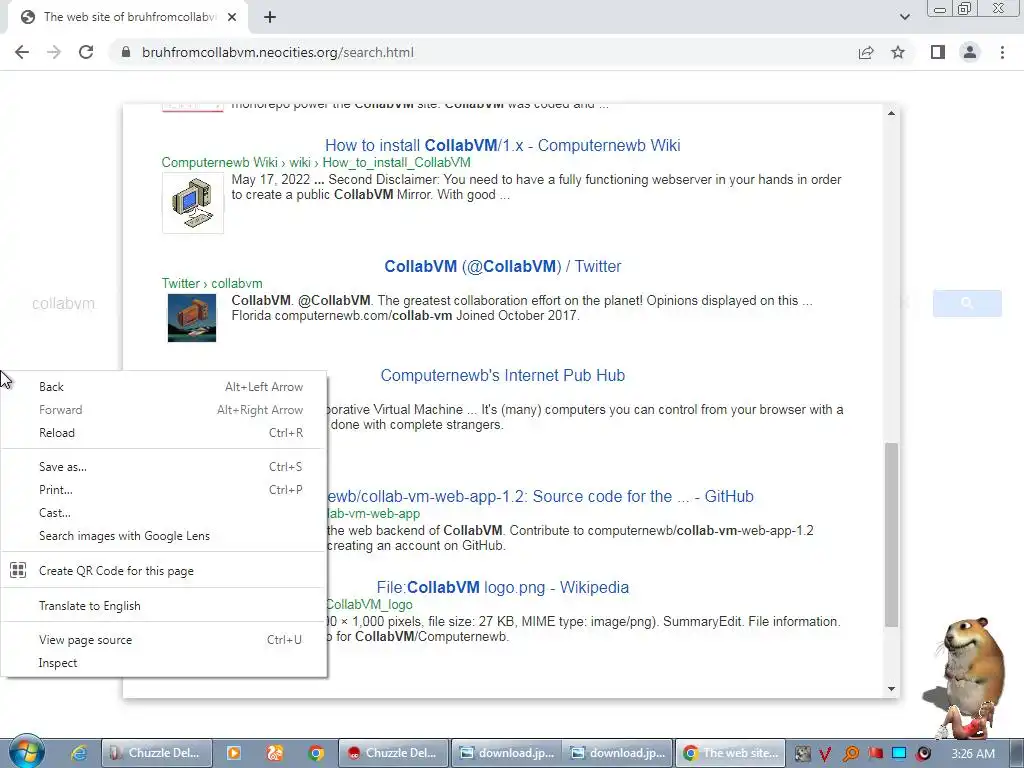Open a new tab with plus icon

[270, 17]
